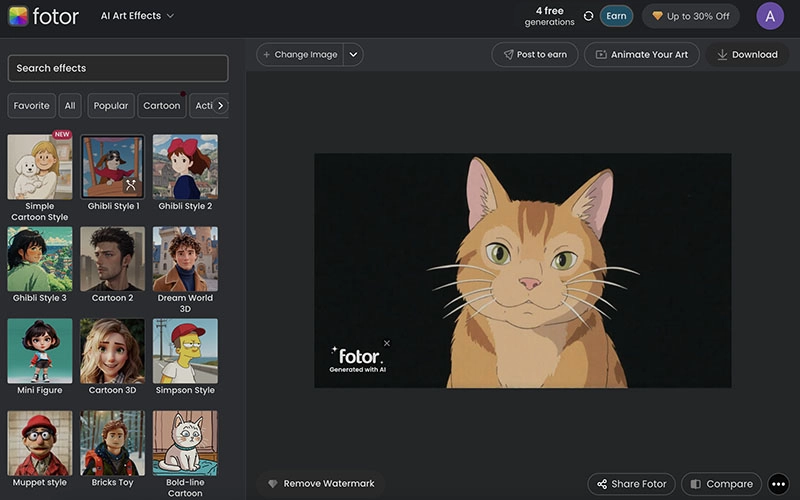800x500 pixels.
Task: Open the AI Art Effects dropdown
Action: tap(137, 16)
